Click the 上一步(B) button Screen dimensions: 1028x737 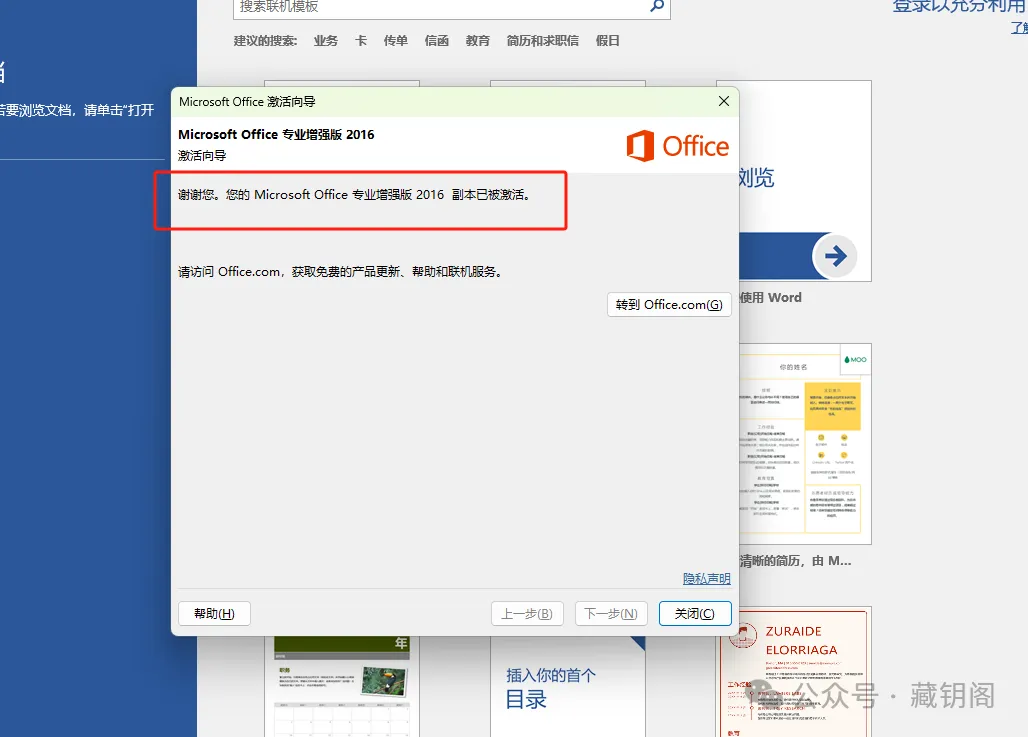tap(527, 614)
